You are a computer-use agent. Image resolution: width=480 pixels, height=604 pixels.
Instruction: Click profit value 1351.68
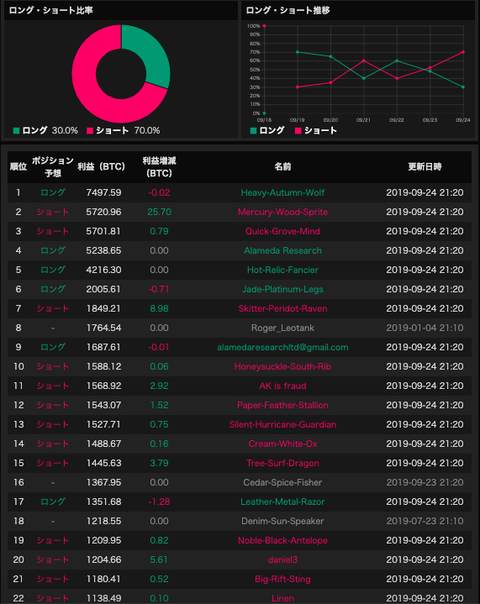(104, 502)
